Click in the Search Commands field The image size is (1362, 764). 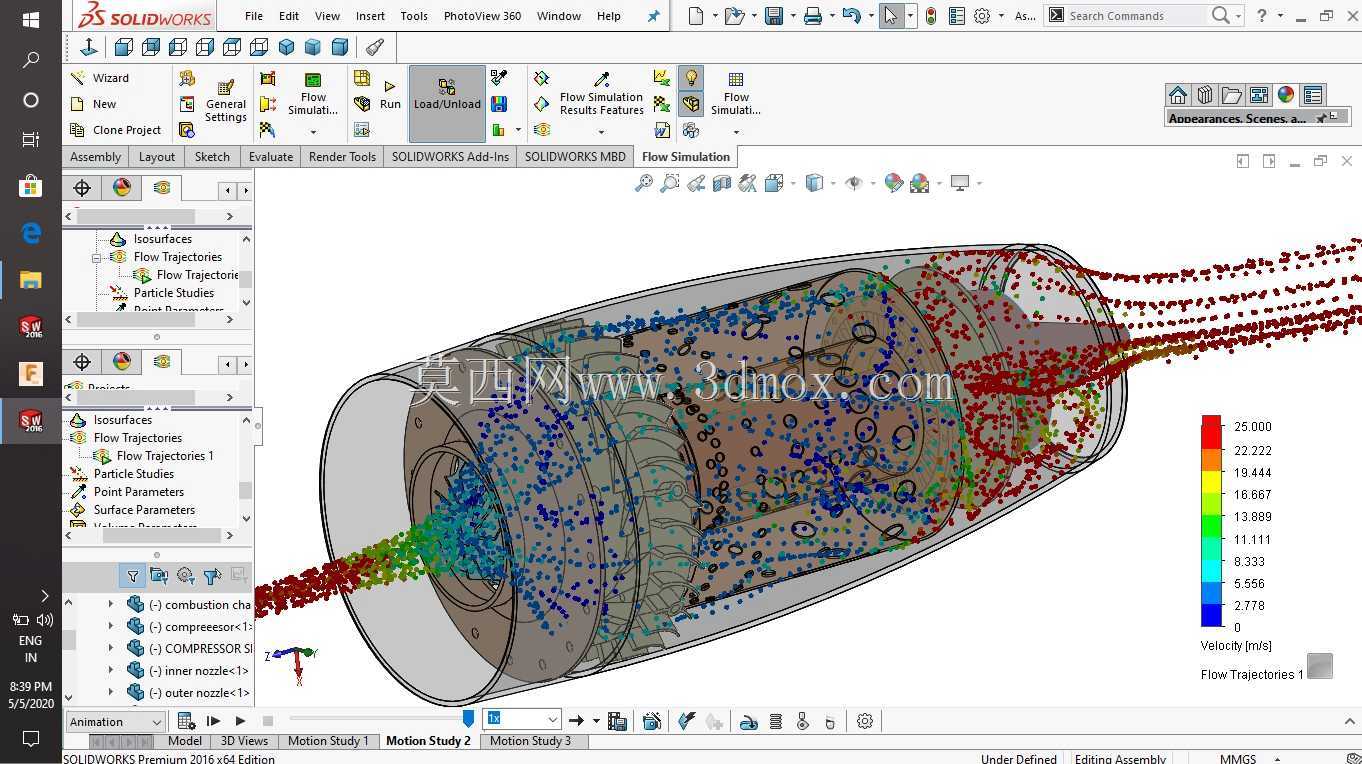(x=1135, y=16)
